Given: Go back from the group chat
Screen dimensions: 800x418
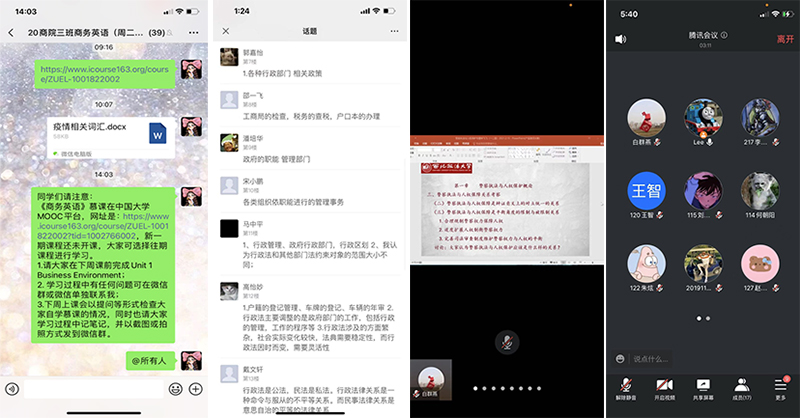Looking at the screenshot, I should click(12, 33).
